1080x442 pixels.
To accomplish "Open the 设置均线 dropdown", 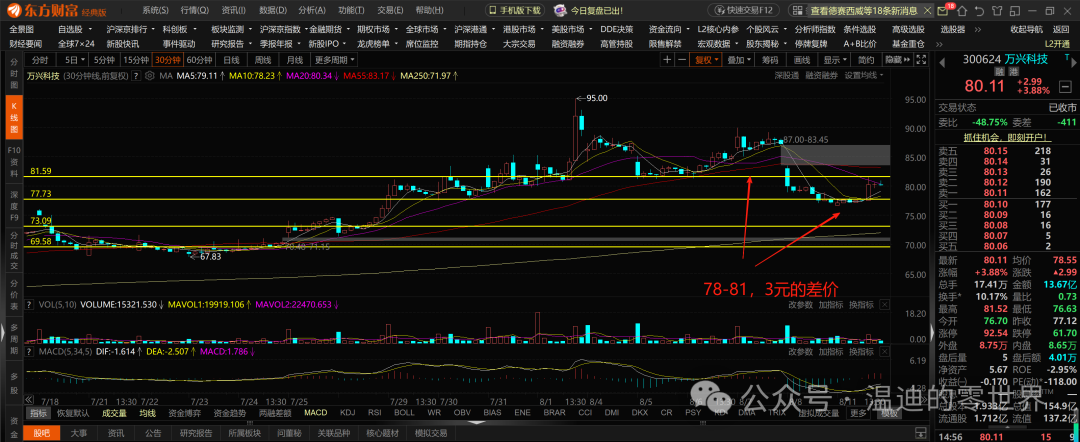I will coord(864,76).
